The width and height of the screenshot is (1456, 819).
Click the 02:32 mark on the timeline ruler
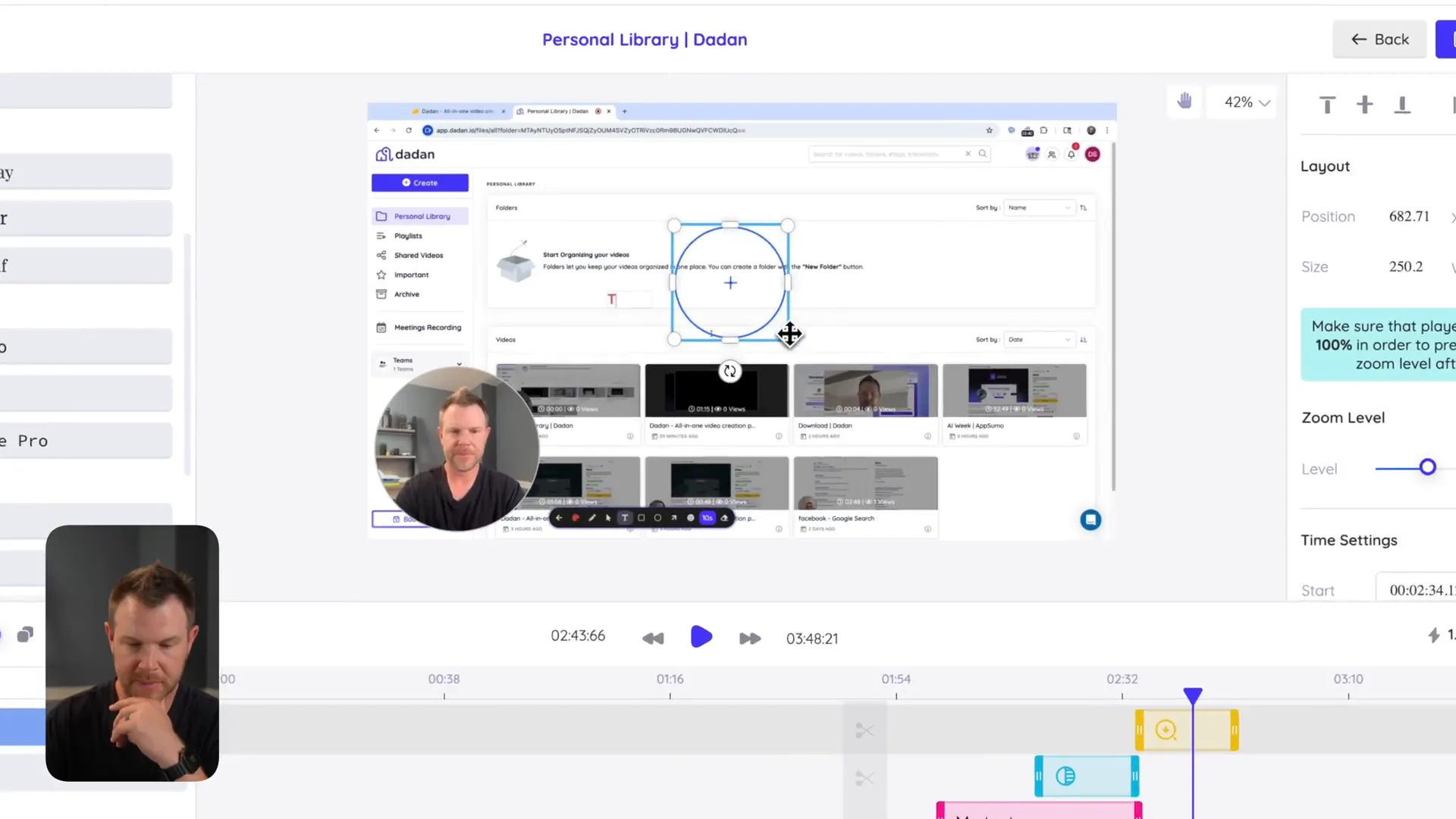tap(1122, 679)
